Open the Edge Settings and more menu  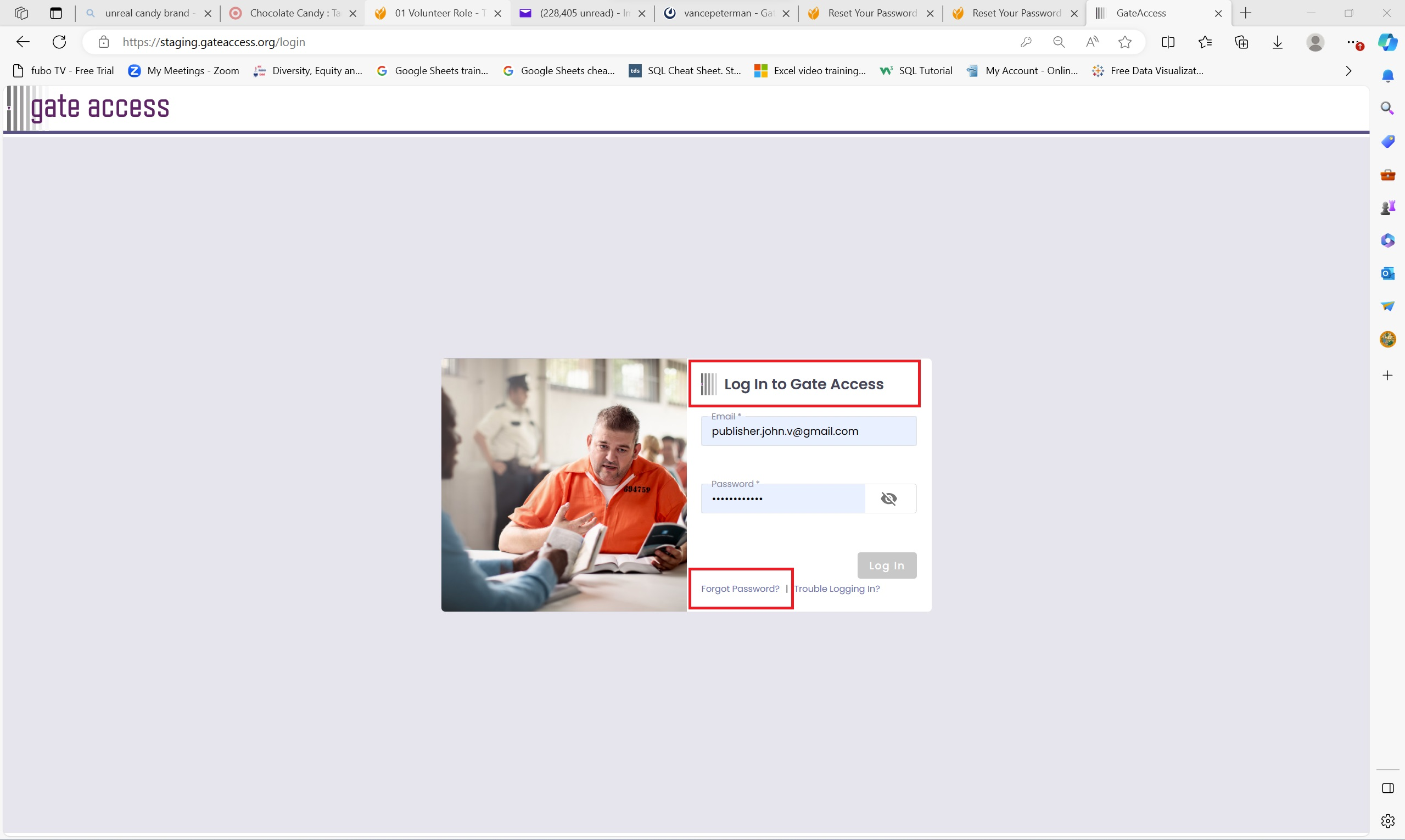pos(1352,42)
